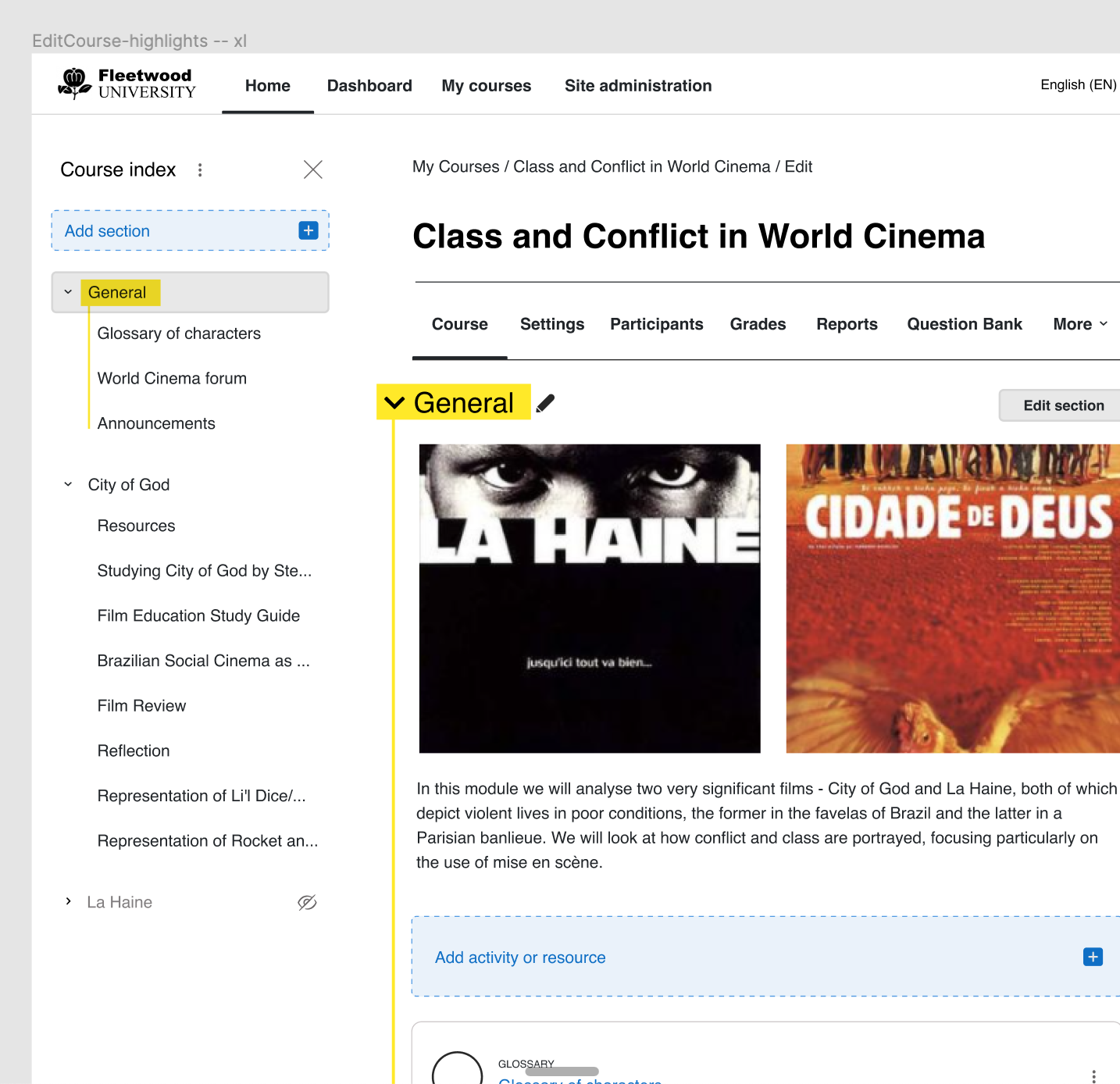Click the plus icon in Add activity or resource
This screenshot has height=1084, width=1120.
pos(1093,957)
